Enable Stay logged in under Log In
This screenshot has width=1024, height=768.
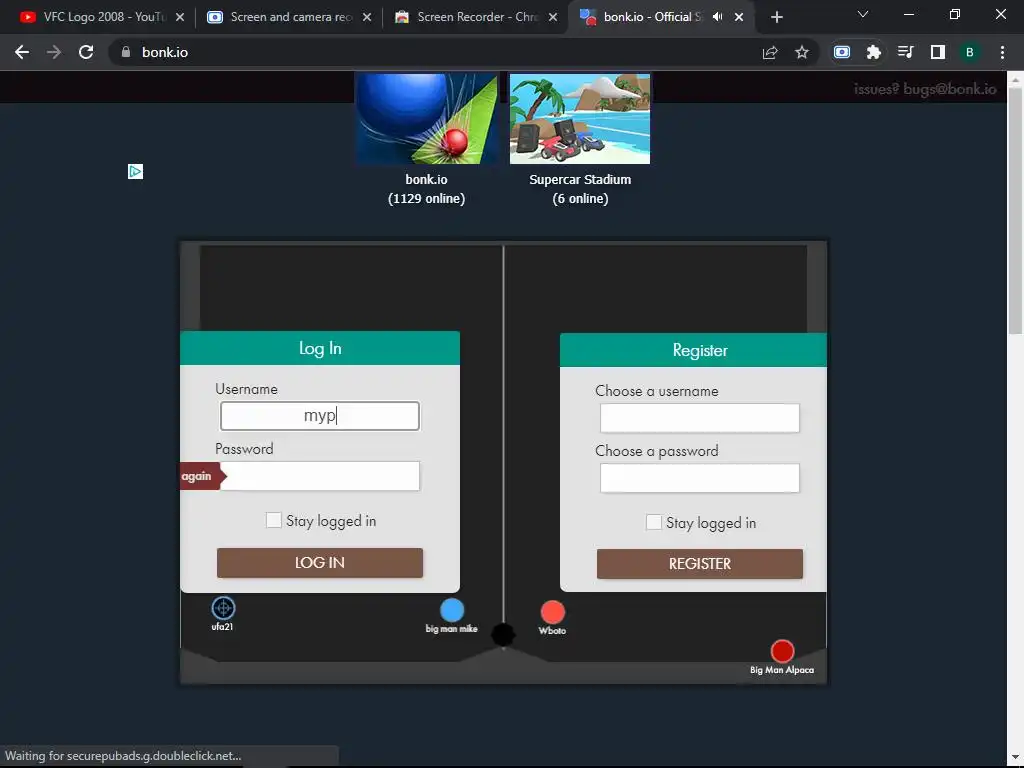click(x=274, y=520)
